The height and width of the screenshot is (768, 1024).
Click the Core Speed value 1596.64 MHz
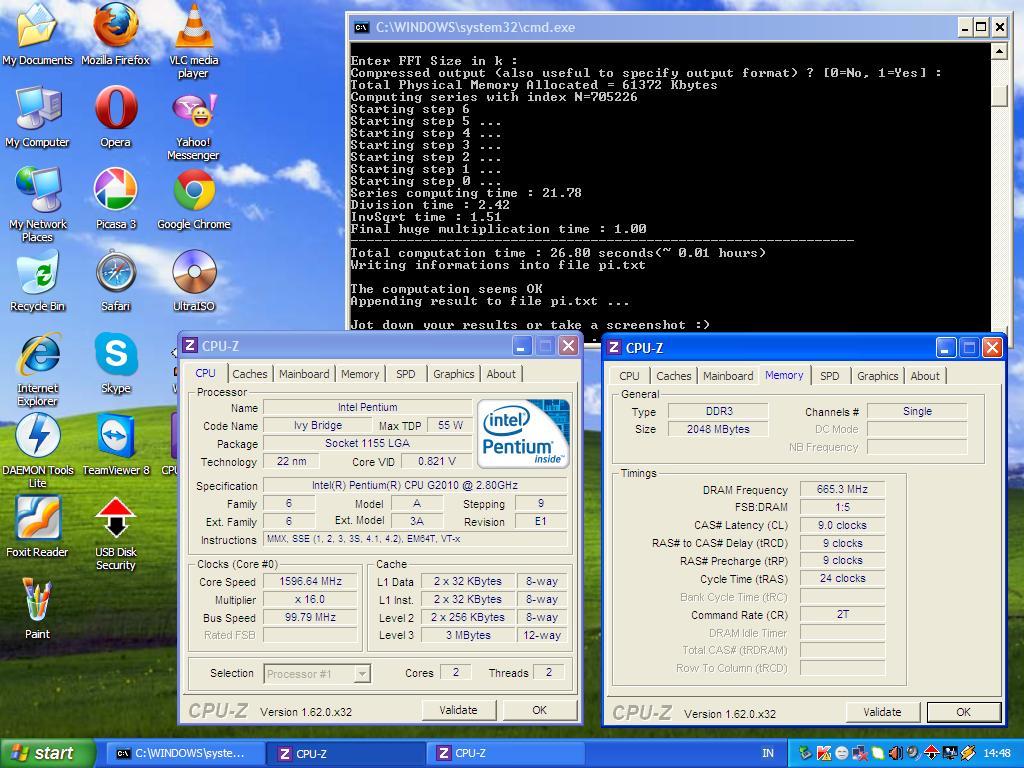tap(310, 581)
